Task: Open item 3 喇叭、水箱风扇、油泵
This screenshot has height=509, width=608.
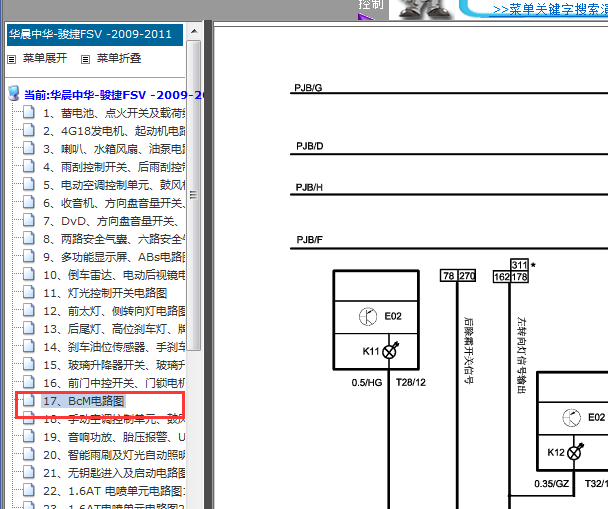Action: pos(114,149)
